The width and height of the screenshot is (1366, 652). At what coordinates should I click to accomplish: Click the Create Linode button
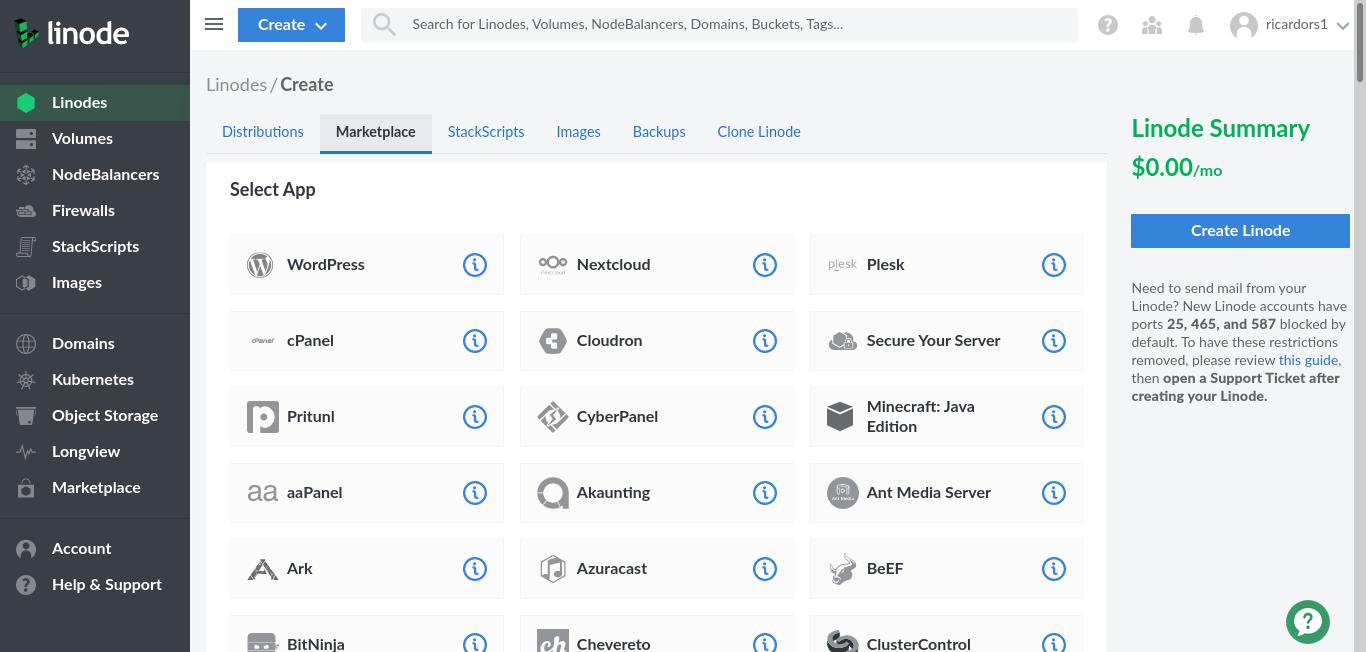(x=1240, y=230)
